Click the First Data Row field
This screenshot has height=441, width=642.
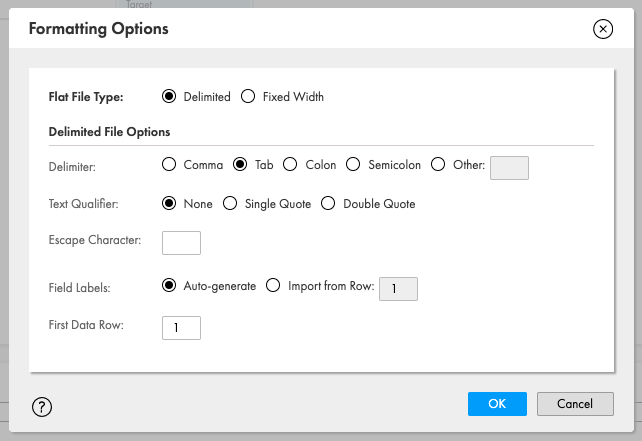pos(181,328)
